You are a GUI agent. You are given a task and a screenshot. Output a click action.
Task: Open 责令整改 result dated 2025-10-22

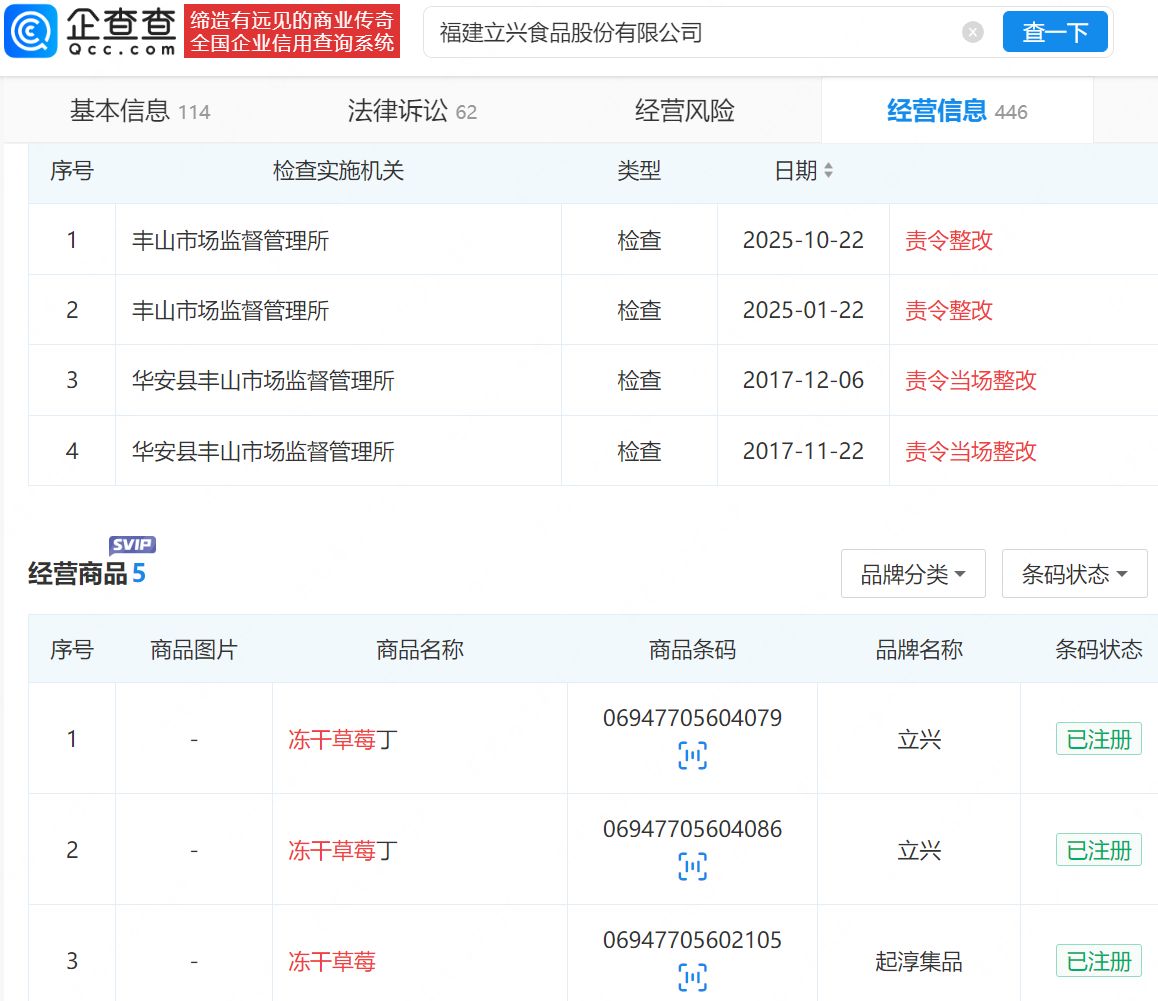tap(948, 241)
